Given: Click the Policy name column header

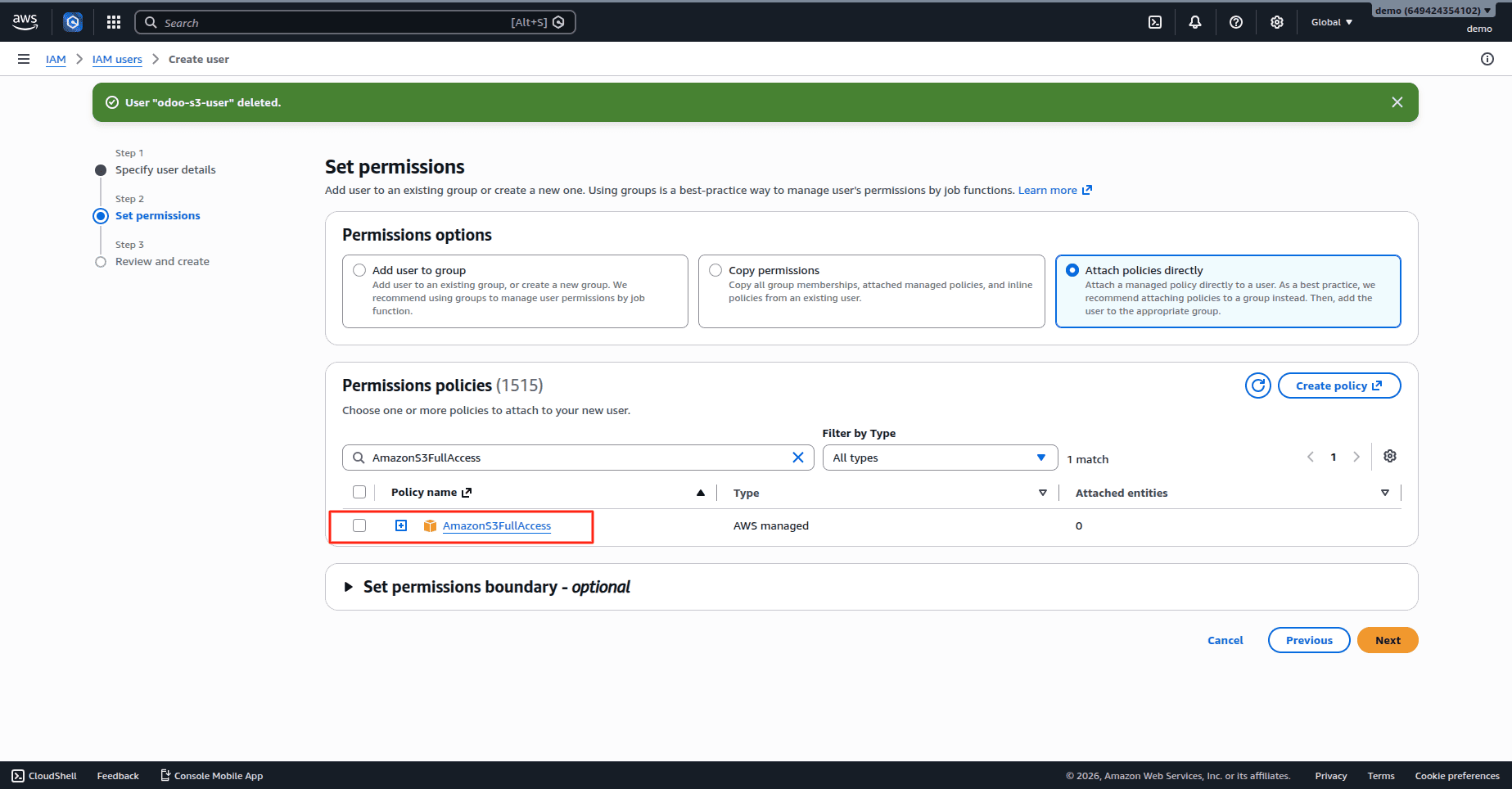Looking at the screenshot, I should coord(424,492).
